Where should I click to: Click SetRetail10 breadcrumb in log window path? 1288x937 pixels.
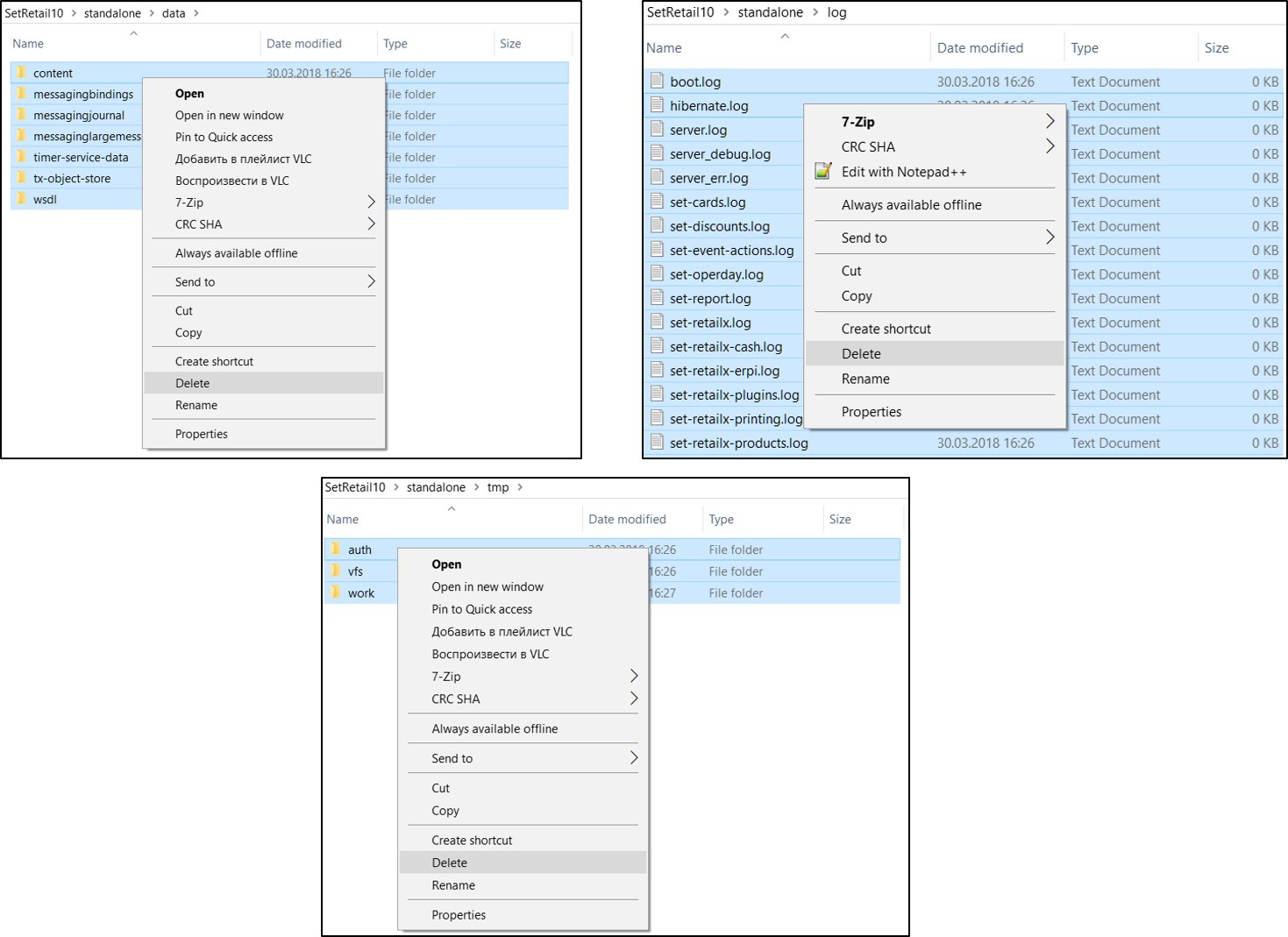[x=680, y=12]
